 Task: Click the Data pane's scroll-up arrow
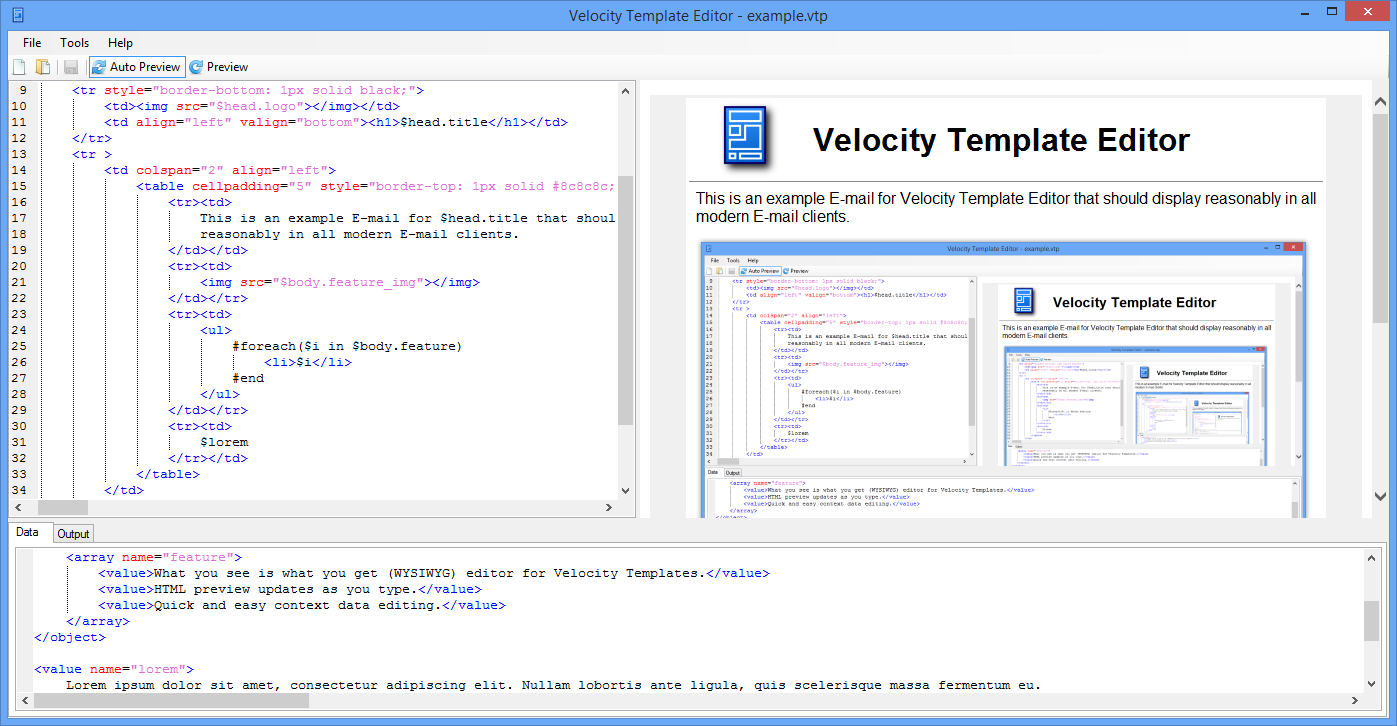1372,556
